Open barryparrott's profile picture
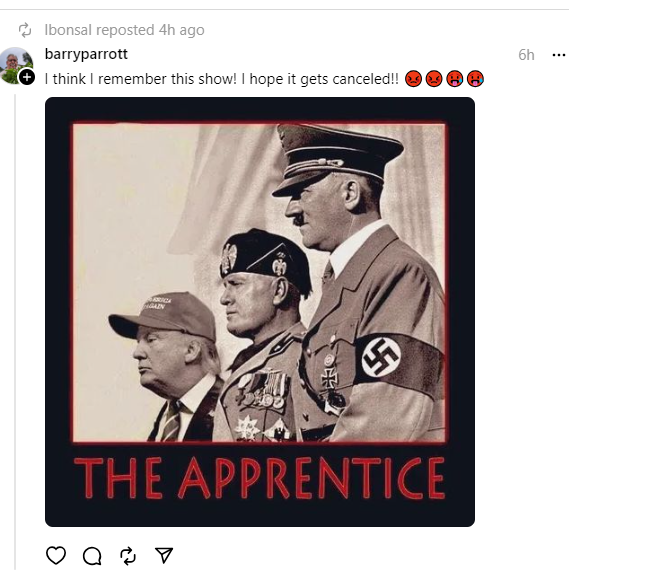Viewport: 658px width, 570px height. [16, 65]
